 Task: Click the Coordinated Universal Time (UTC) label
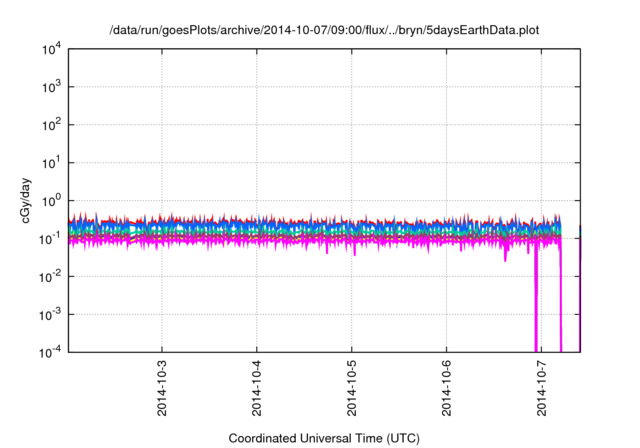click(324, 438)
